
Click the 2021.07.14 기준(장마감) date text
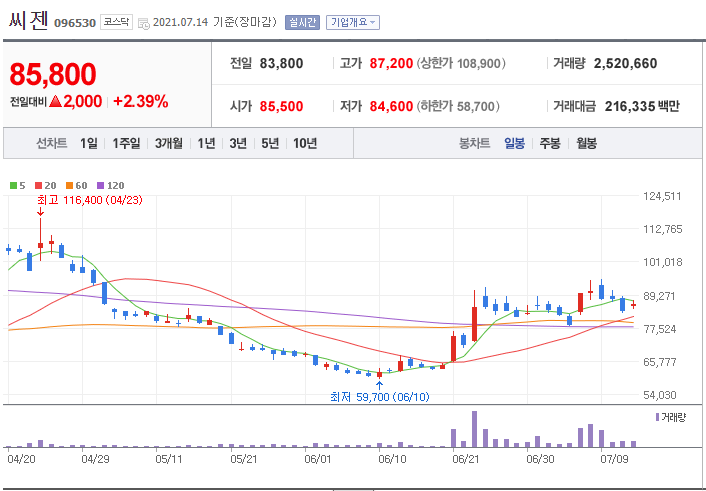(215, 22)
